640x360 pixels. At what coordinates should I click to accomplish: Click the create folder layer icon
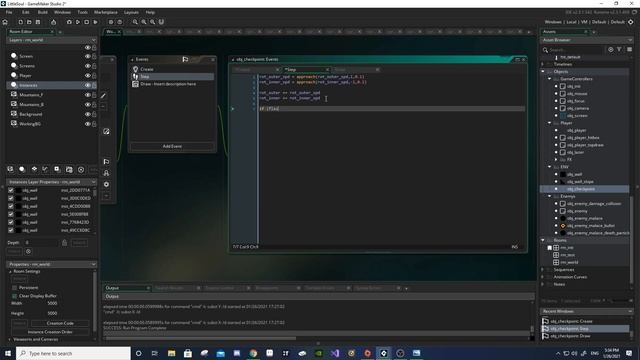click(x=69, y=169)
